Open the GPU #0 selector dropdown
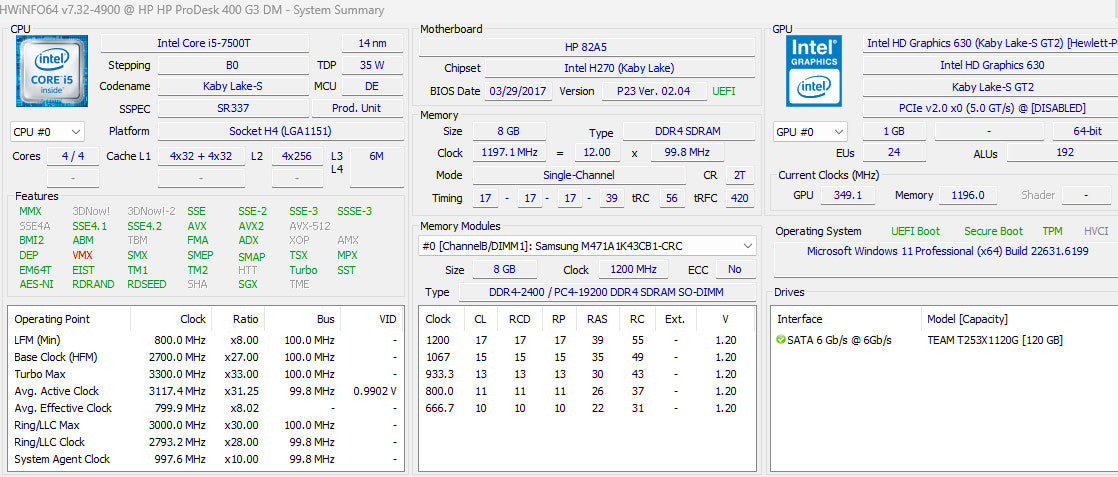The image size is (1118, 477). coord(811,132)
